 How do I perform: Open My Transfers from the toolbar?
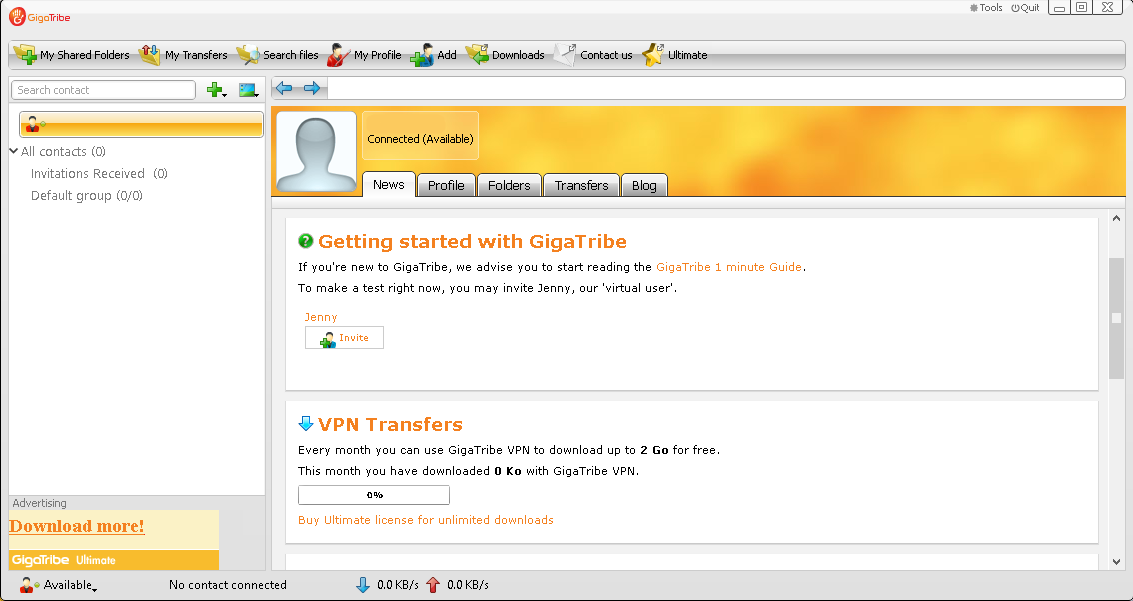(x=183, y=55)
